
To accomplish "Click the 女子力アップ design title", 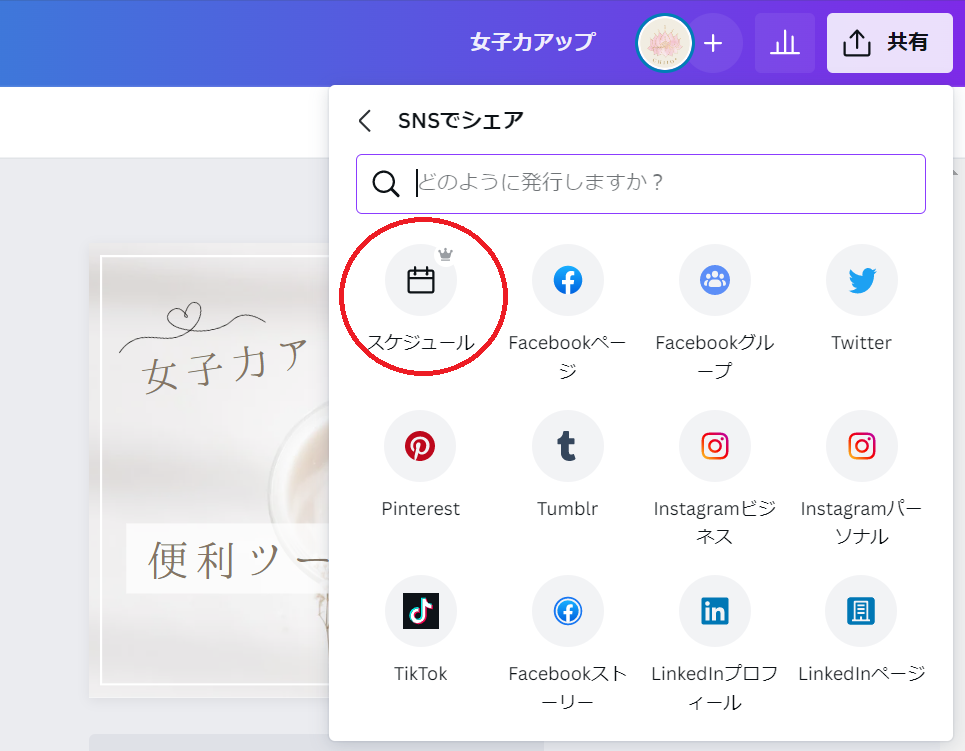I will pyautogui.click(x=532, y=42).
